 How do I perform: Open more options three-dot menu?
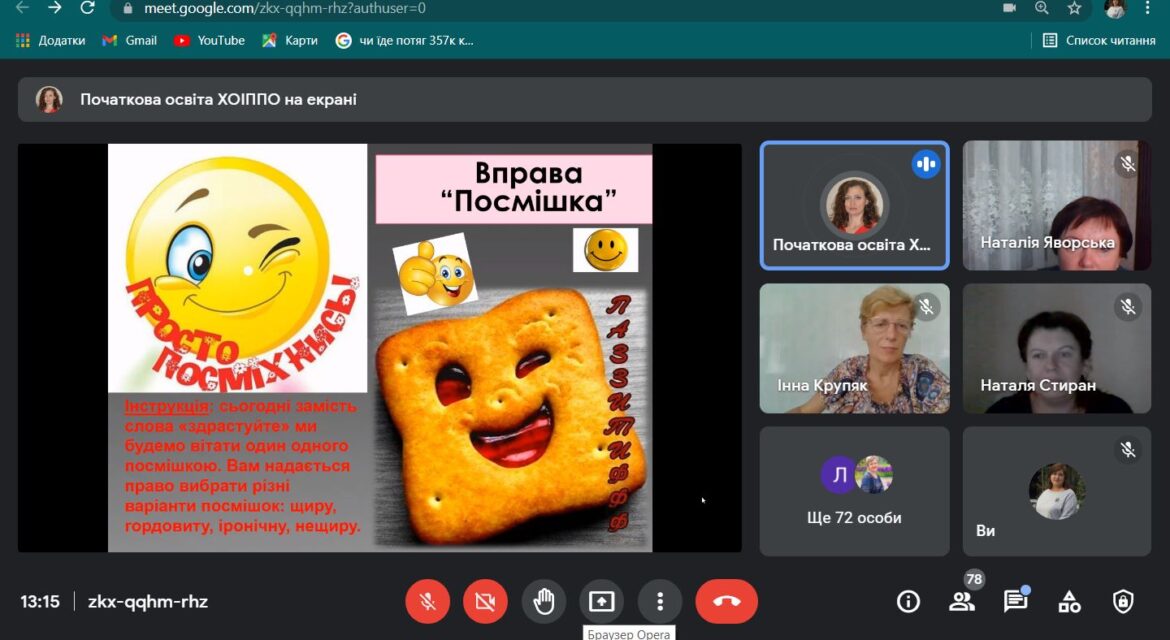coord(660,601)
